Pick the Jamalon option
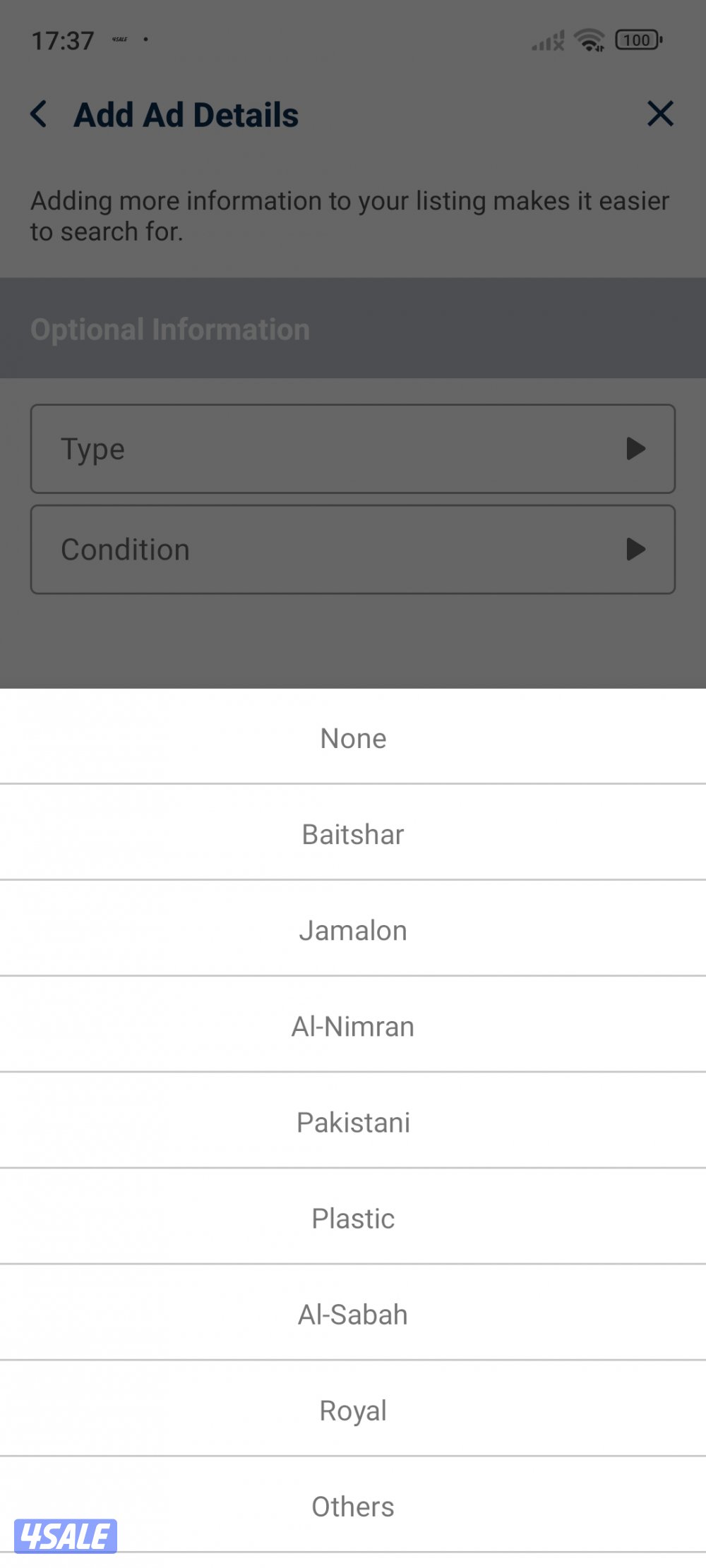Image resolution: width=706 pixels, height=1568 pixels. [353, 930]
